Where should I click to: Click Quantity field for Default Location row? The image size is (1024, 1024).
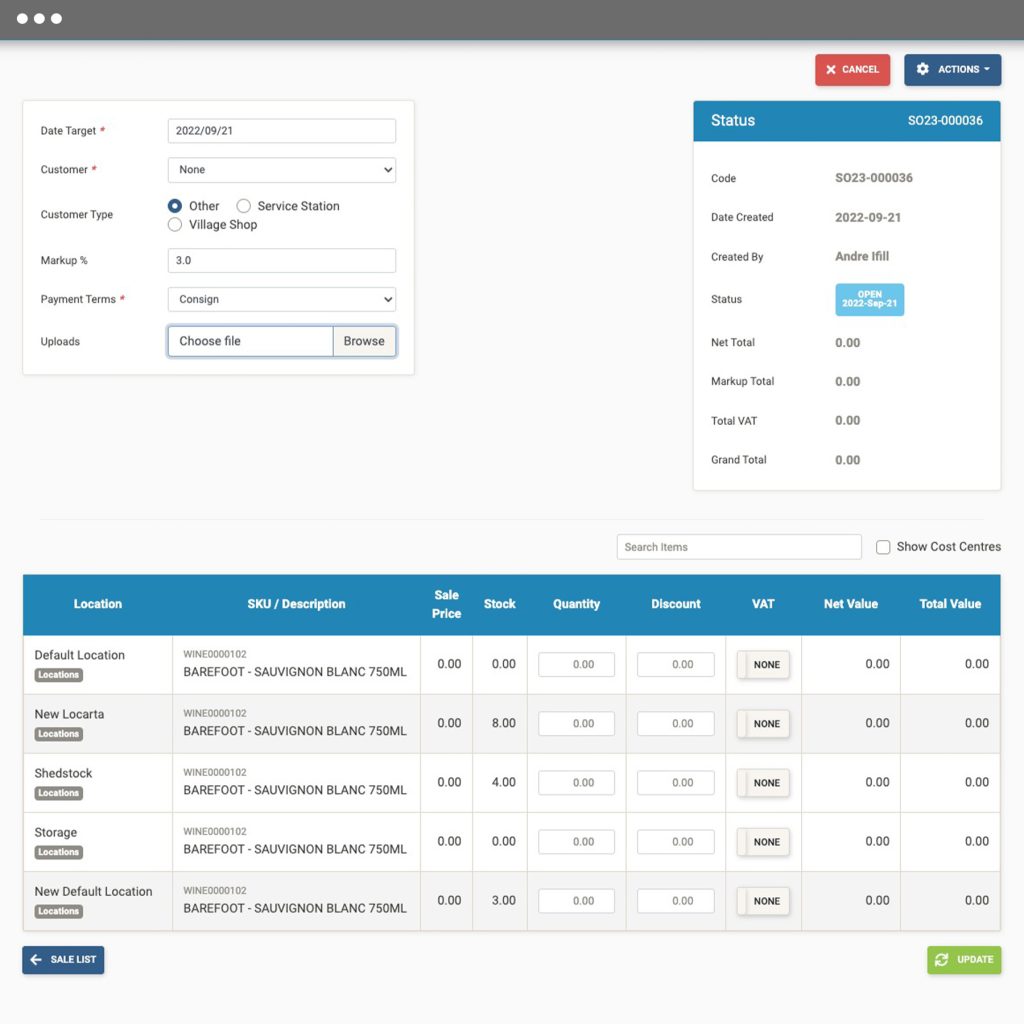coord(576,664)
